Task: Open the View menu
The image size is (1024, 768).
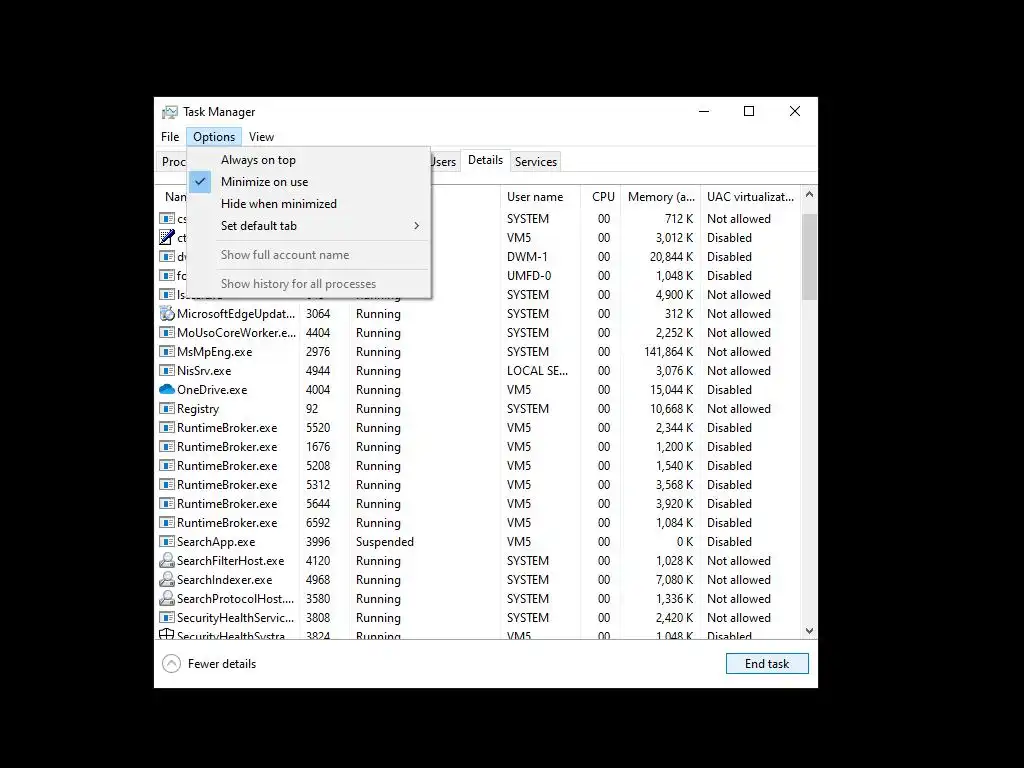Action: (261, 136)
